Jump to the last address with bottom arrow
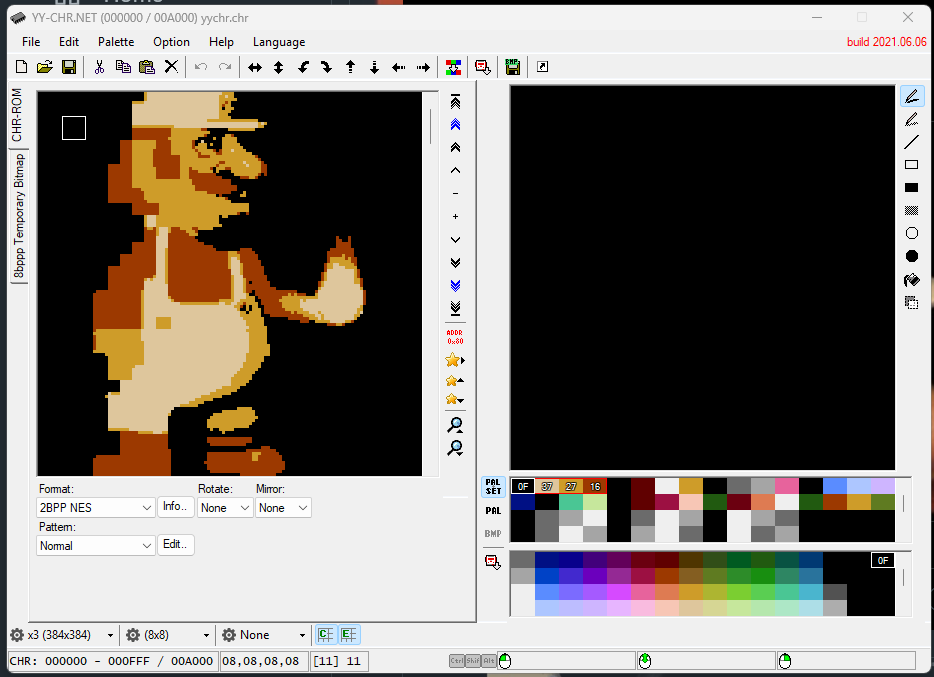The height and width of the screenshot is (677, 934). click(456, 308)
